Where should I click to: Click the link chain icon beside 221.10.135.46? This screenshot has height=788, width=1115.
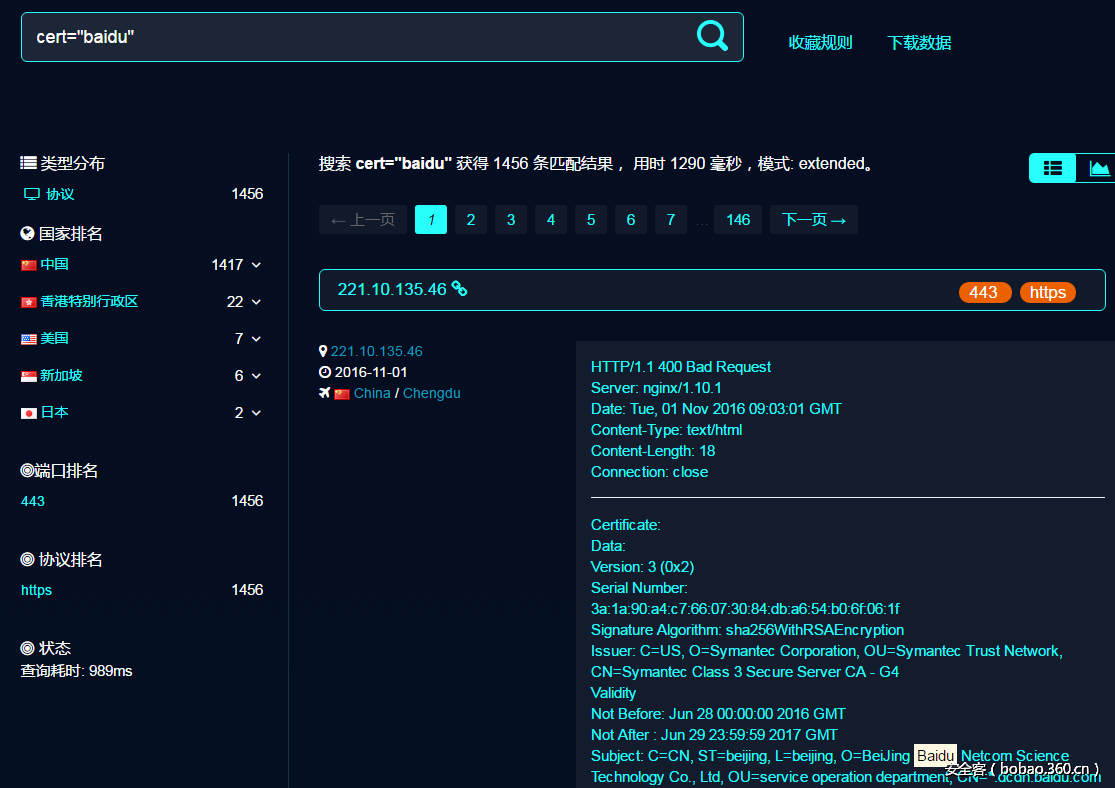459,289
